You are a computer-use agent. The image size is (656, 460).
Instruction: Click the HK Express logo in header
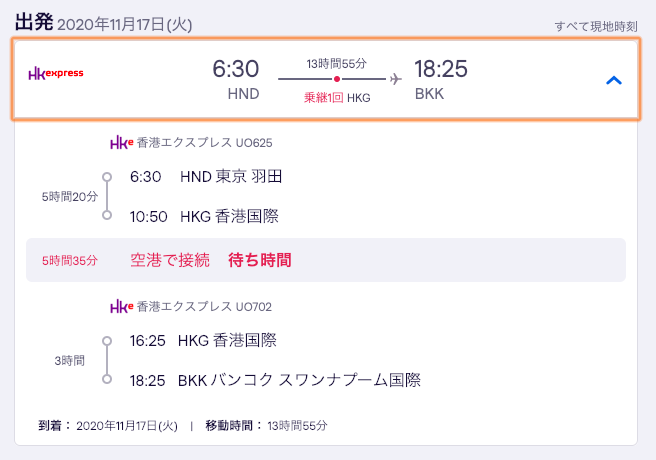(x=56, y=74)
